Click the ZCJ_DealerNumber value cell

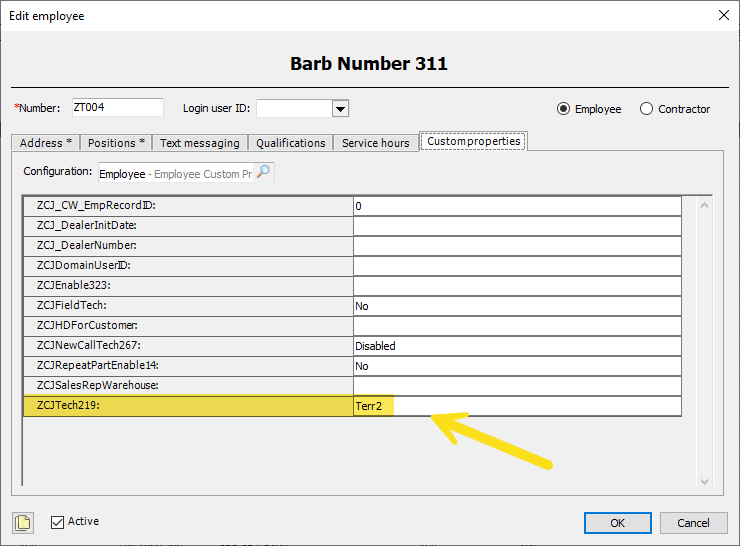pos(517,246)
